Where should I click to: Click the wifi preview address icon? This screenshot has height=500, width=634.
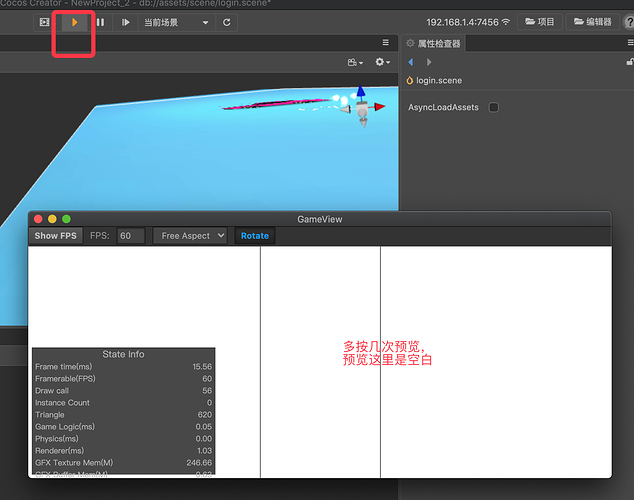[x=506, y=22]
